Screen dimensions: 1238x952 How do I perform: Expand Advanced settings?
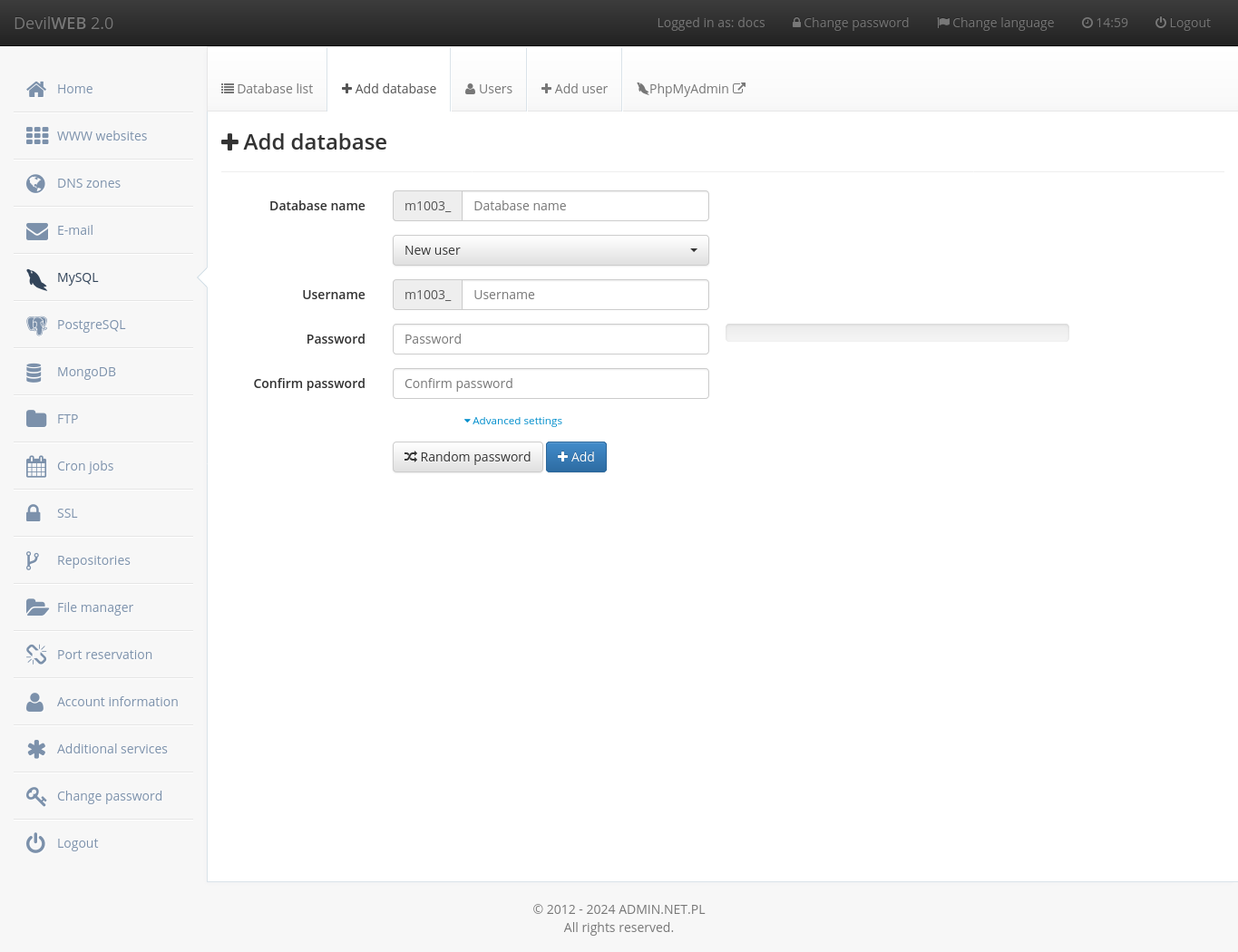point(512,420)
